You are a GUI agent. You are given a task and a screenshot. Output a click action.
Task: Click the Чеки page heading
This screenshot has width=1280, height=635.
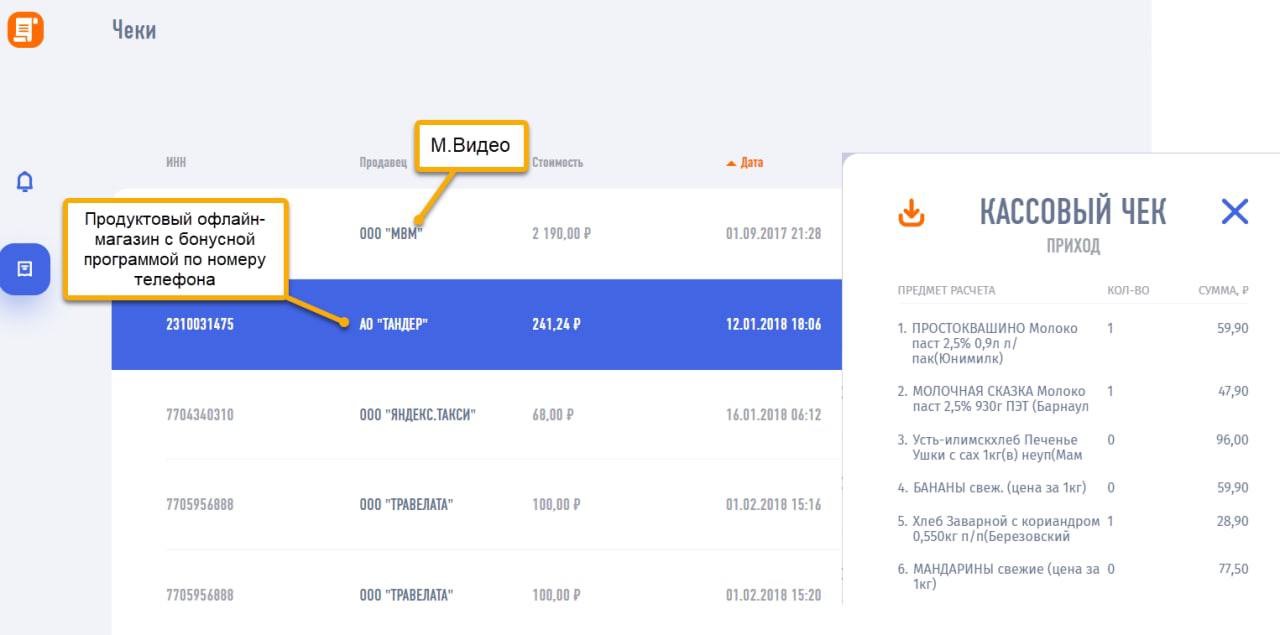134,30
